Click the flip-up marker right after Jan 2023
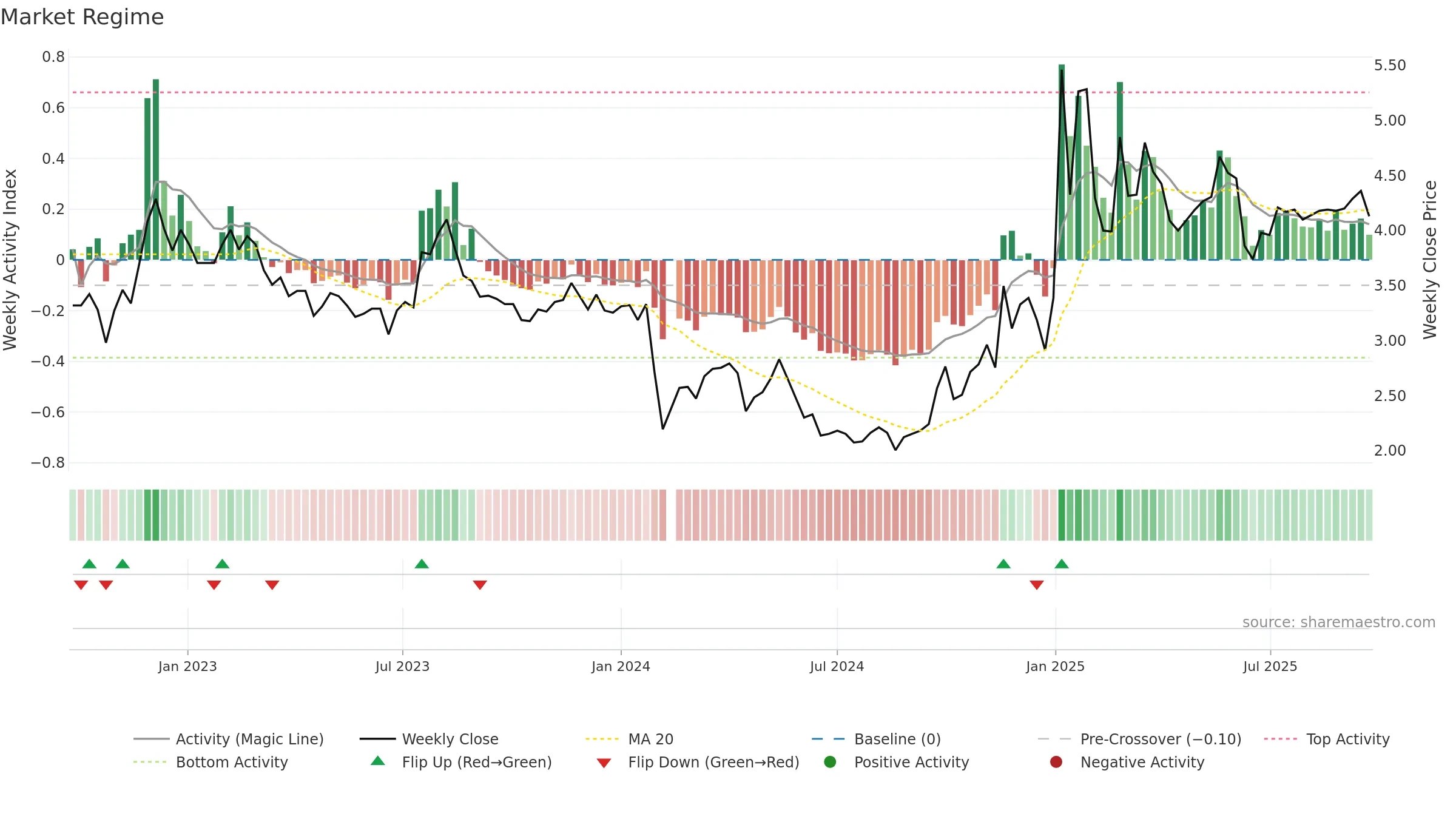Viewport: 1456px width, 819px height. [x=222, y=564]
